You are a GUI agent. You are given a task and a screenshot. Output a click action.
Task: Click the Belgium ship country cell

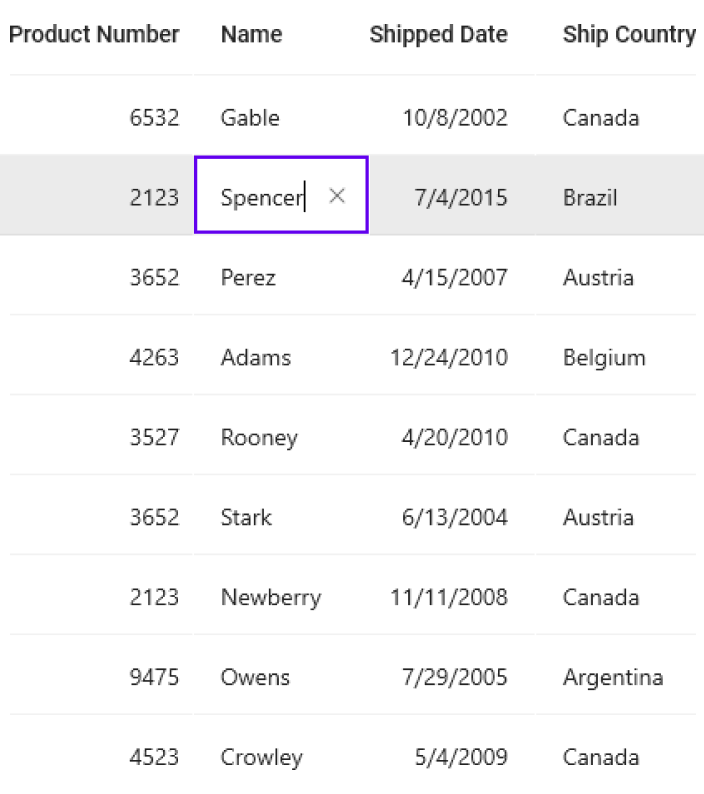[604, 357]
